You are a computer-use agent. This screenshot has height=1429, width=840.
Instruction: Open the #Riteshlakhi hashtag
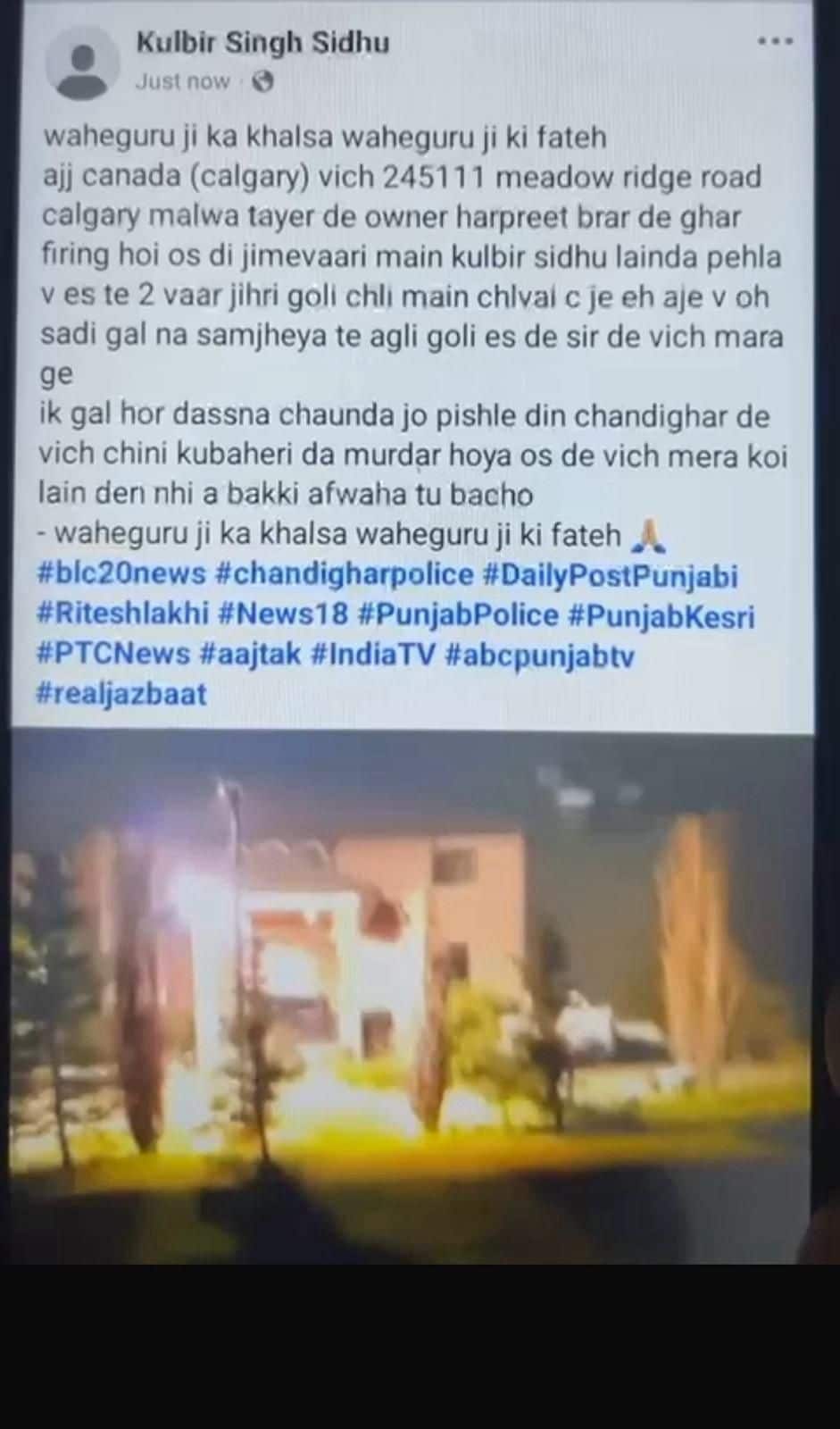point(123,615)
